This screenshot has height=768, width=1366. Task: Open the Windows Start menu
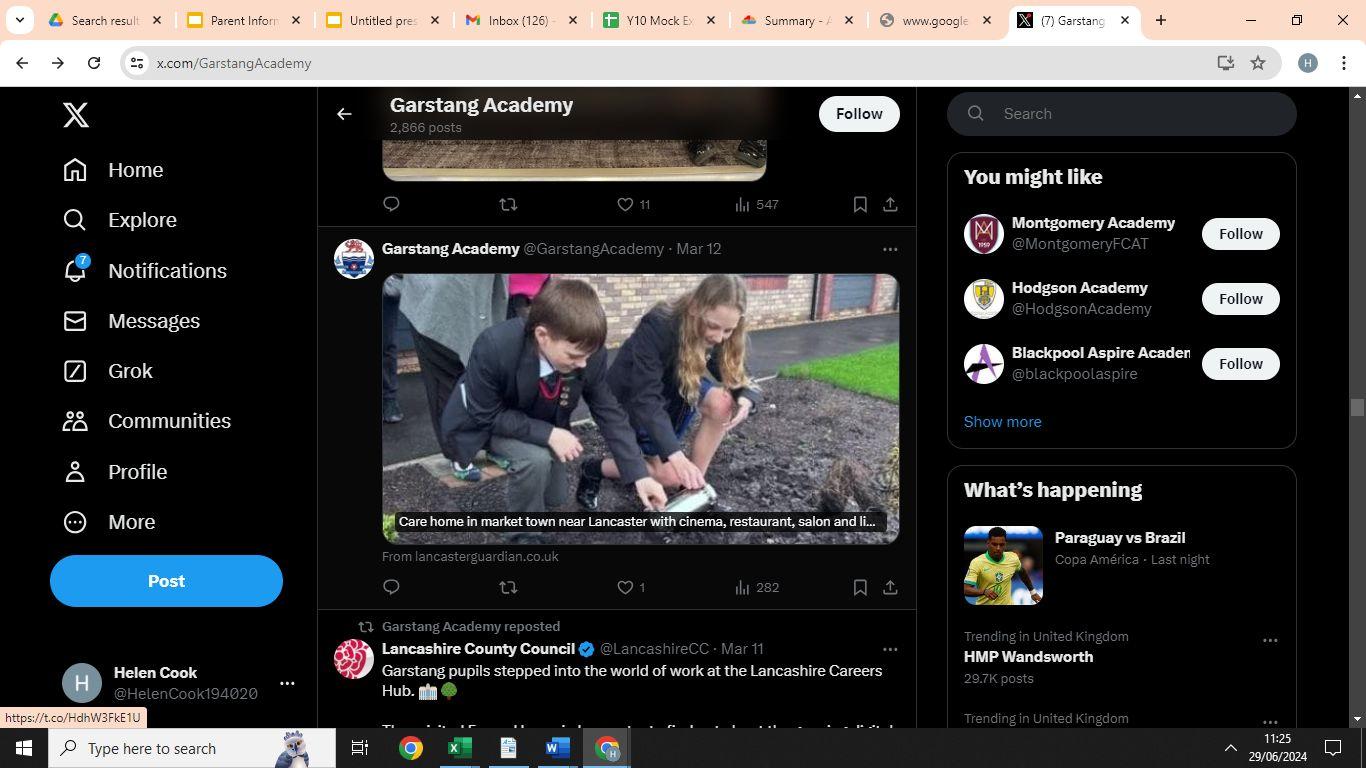(x=24, y=748)
